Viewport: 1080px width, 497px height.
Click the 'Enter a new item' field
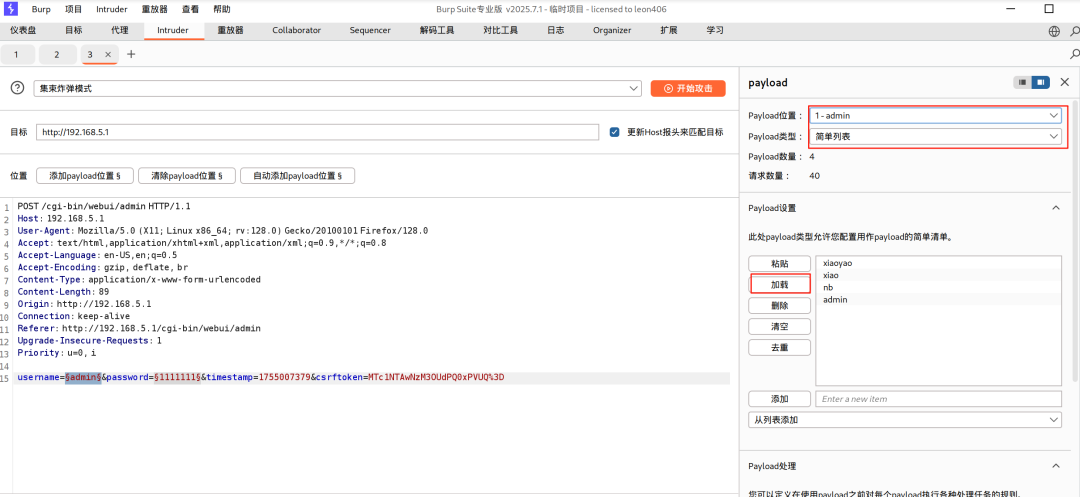click(939, 399)
